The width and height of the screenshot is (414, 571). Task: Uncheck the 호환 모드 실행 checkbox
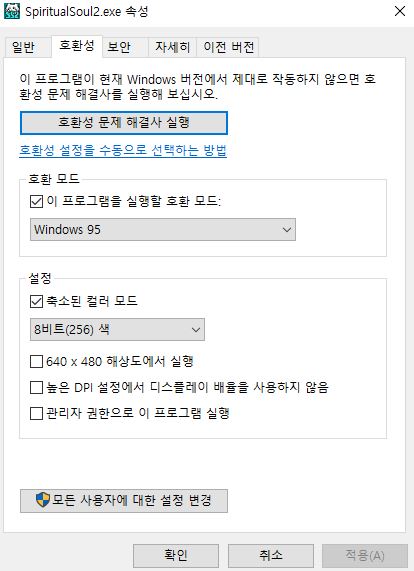click(x=36, y=201)
